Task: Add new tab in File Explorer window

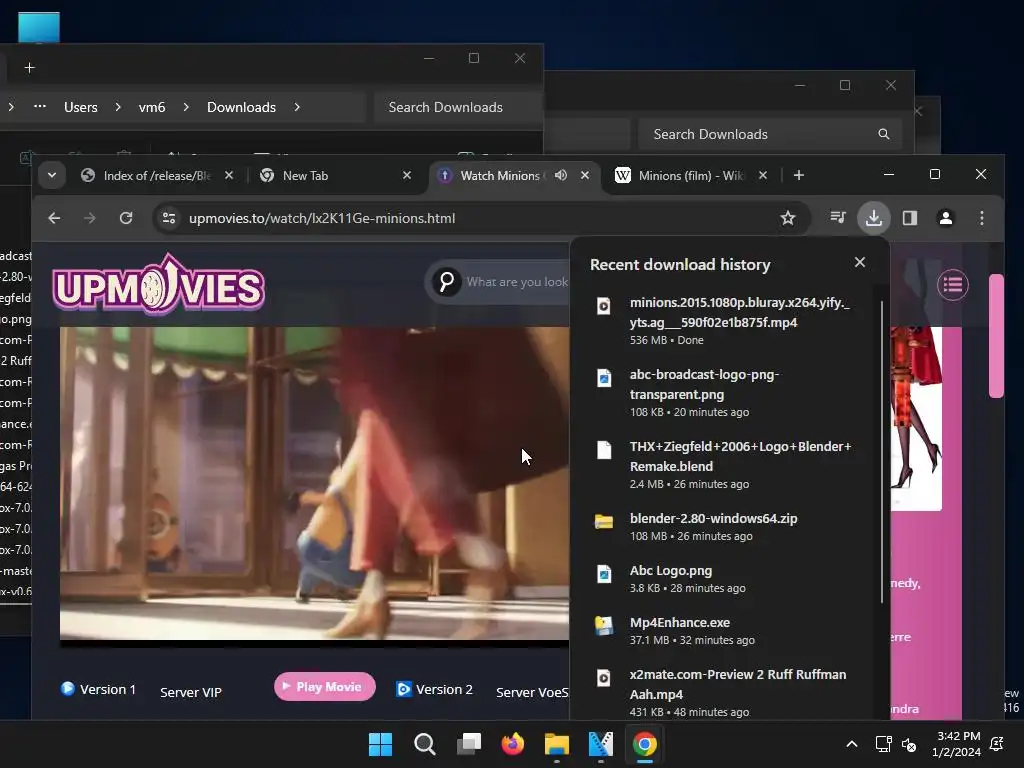Action: tap(29, 67)
